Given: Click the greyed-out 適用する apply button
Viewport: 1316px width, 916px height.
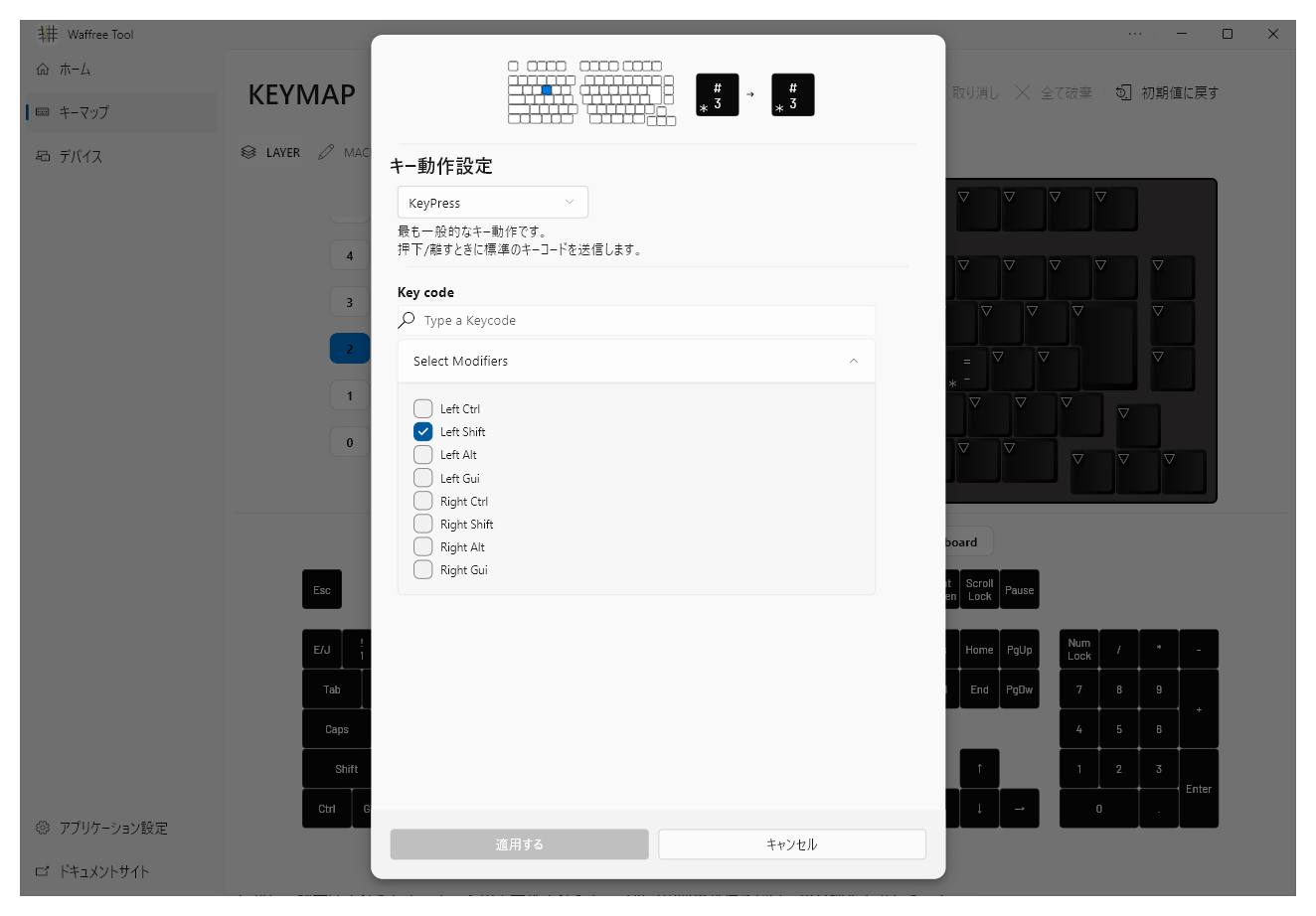Looking at the screenshot, I should pos(519,844).
